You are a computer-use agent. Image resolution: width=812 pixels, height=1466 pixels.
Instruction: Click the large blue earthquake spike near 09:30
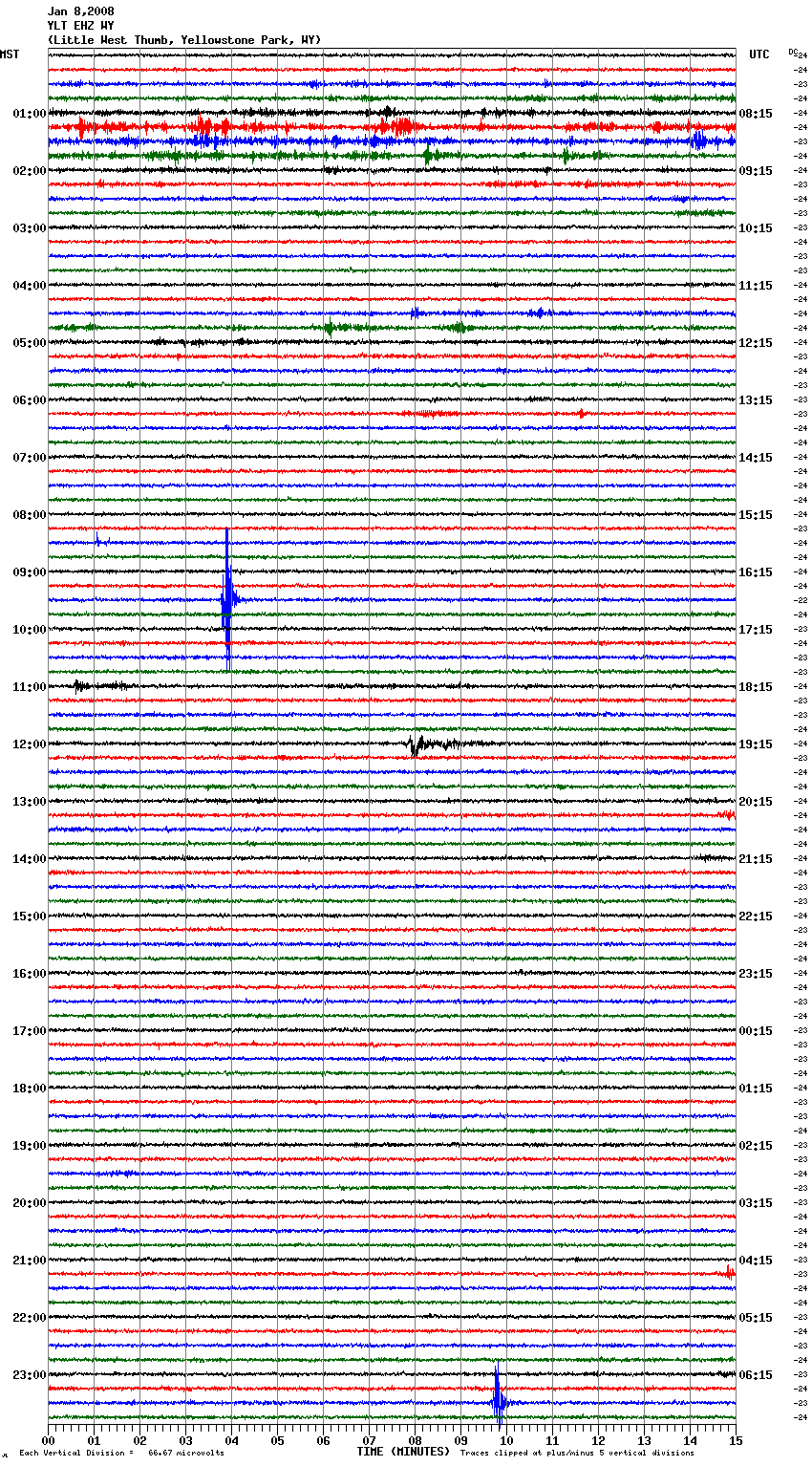click(227, 600)
